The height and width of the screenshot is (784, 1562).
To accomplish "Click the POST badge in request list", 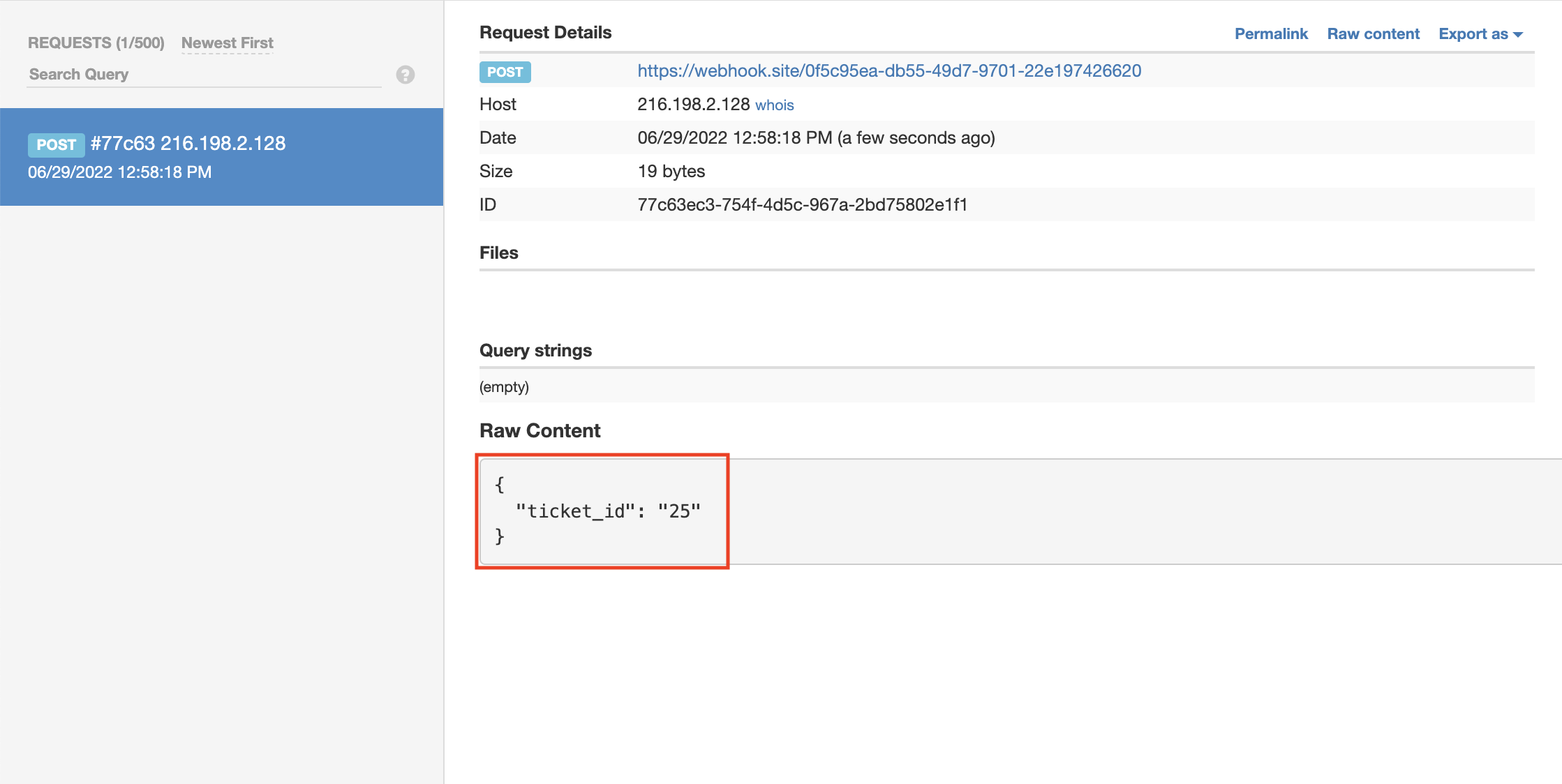I will (56, 144).
